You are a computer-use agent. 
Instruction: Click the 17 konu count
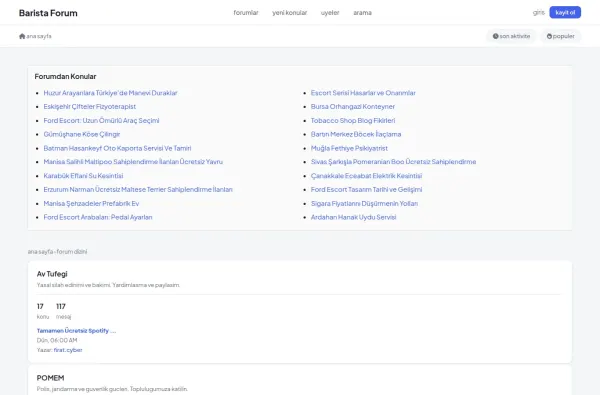[42, 311]
